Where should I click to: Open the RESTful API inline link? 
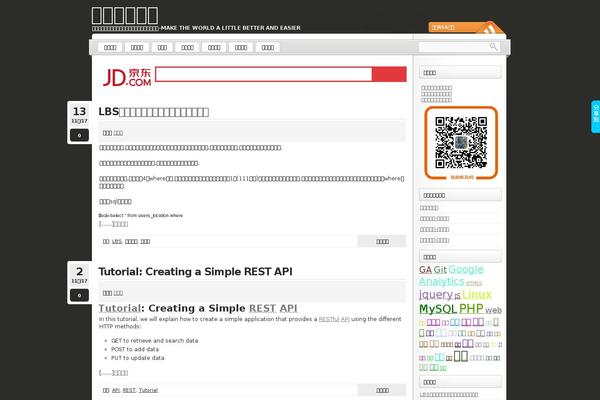tap(334, 319)
